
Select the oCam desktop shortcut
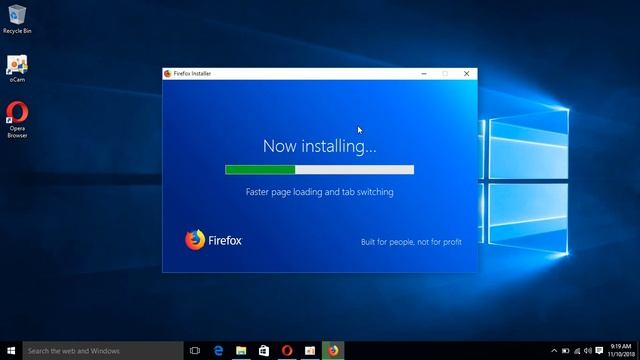tap(17, 68)
